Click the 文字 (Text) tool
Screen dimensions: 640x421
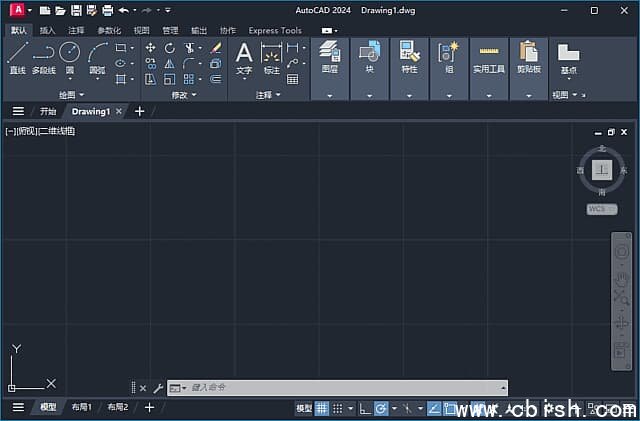(x=244, y=58)
